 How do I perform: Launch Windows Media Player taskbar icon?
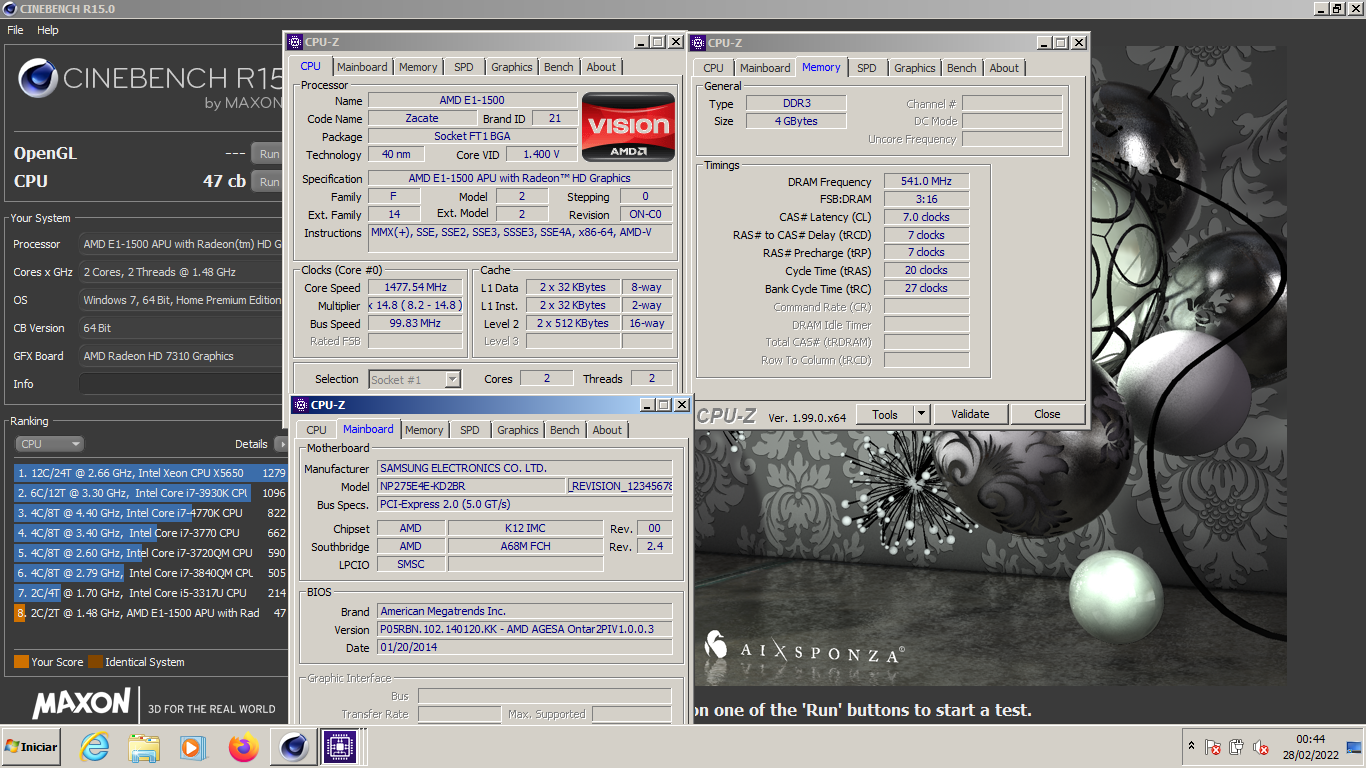tap(192, 747)
